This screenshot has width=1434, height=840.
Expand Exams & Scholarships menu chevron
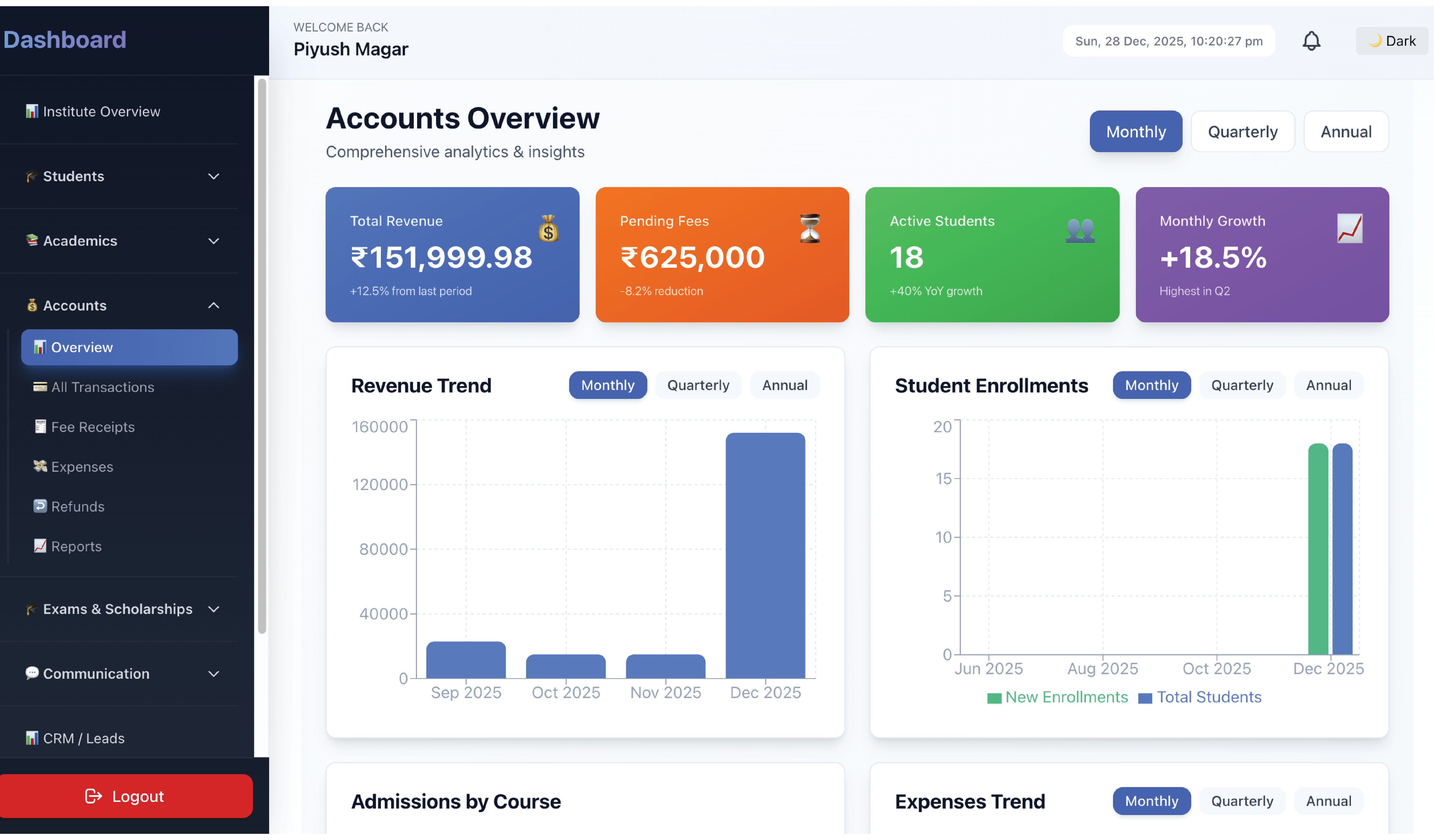coord(213,610)
